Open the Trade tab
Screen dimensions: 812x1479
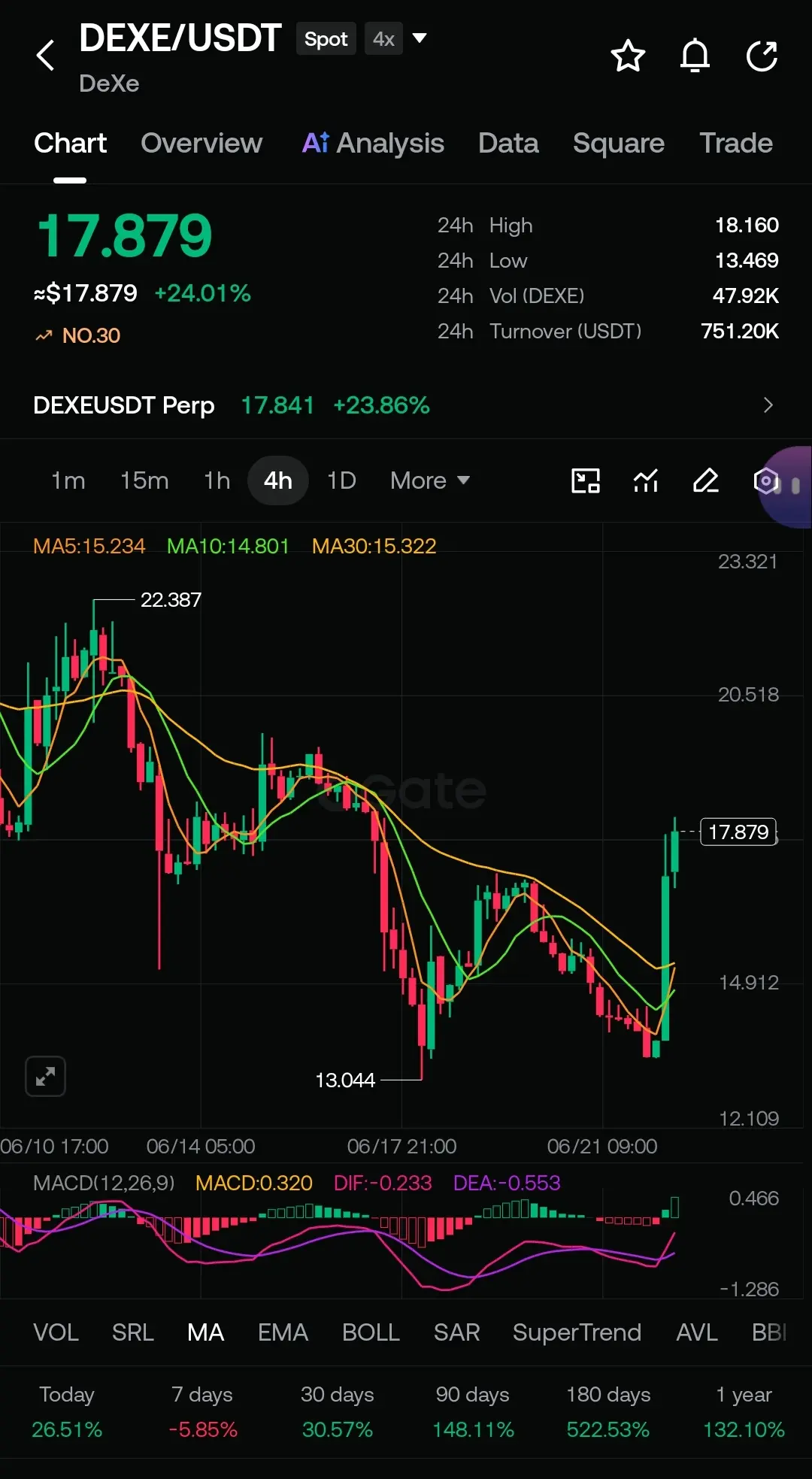click(x=736, y=143)
